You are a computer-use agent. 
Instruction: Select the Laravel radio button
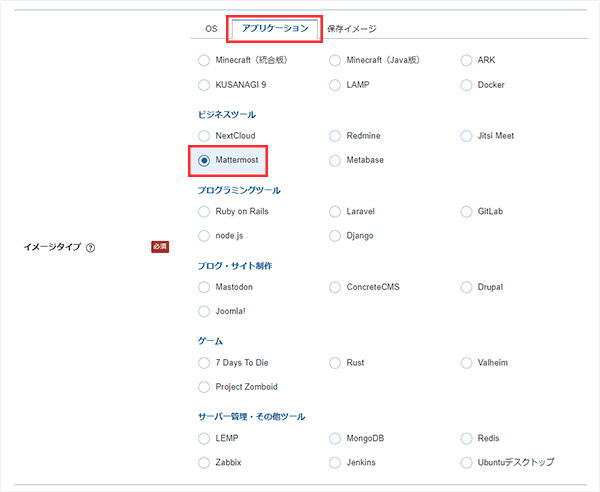[x=335, y=212]
